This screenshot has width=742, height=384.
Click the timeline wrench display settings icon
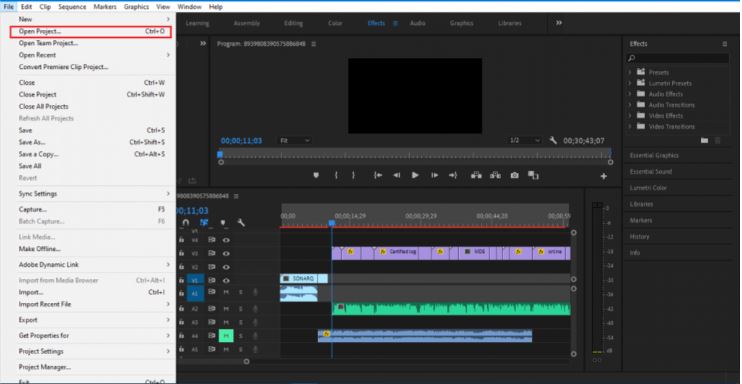(x=241, y=222)
